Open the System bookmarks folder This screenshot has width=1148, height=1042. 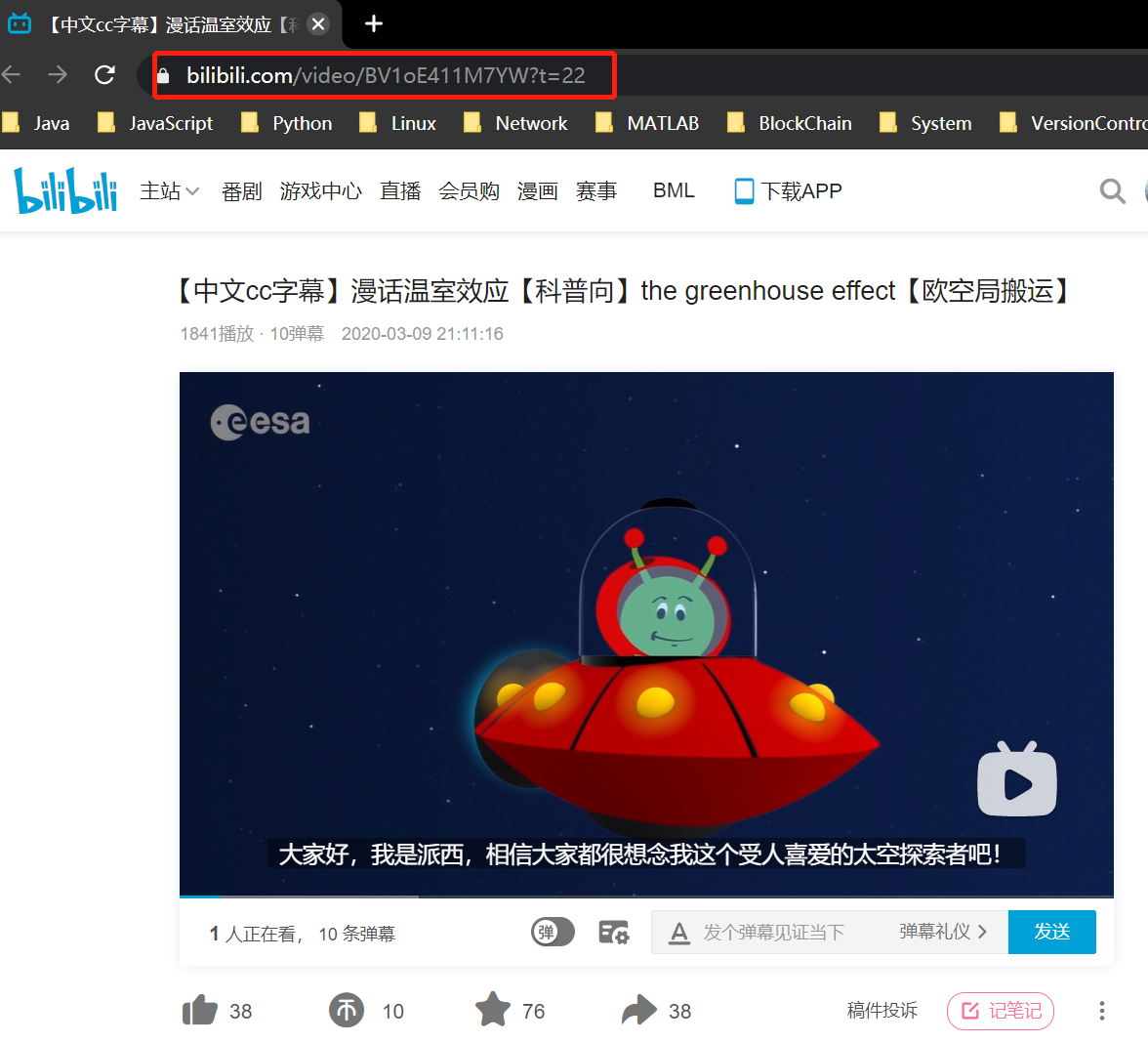coord(925,123)
